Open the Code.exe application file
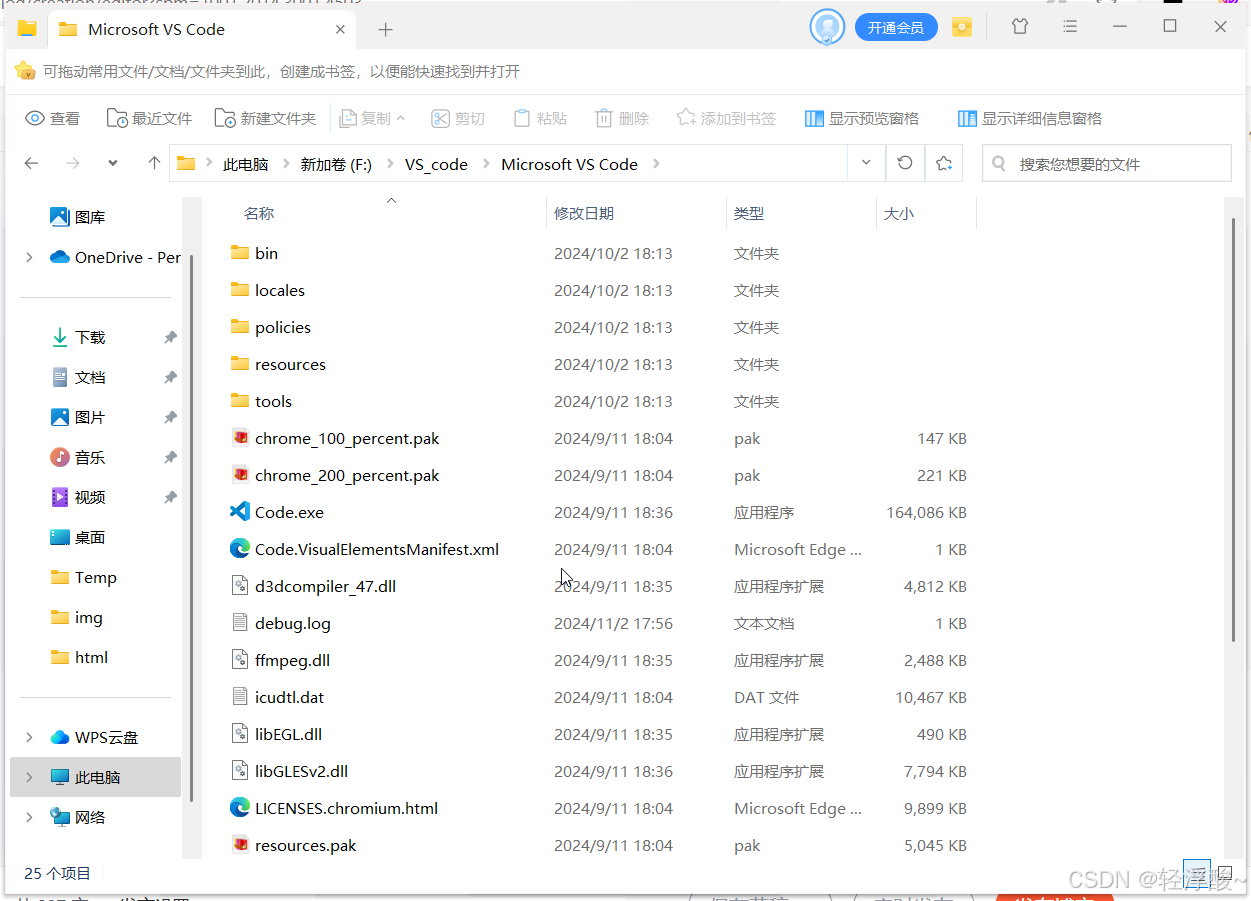 289,512
